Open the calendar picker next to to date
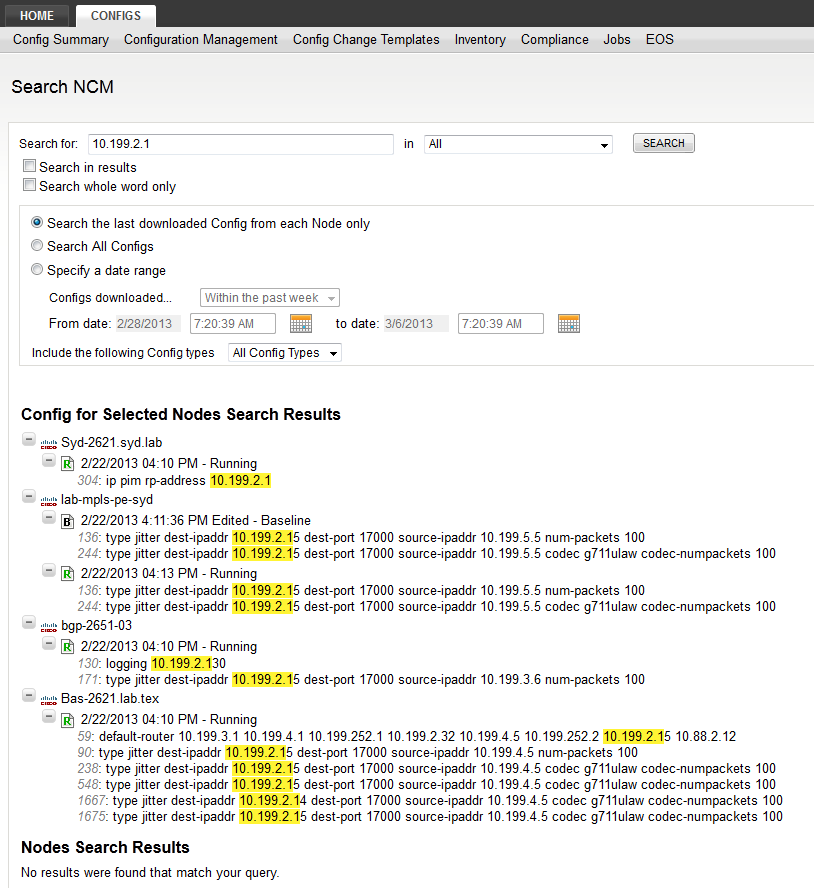 [x=568, y=323]
